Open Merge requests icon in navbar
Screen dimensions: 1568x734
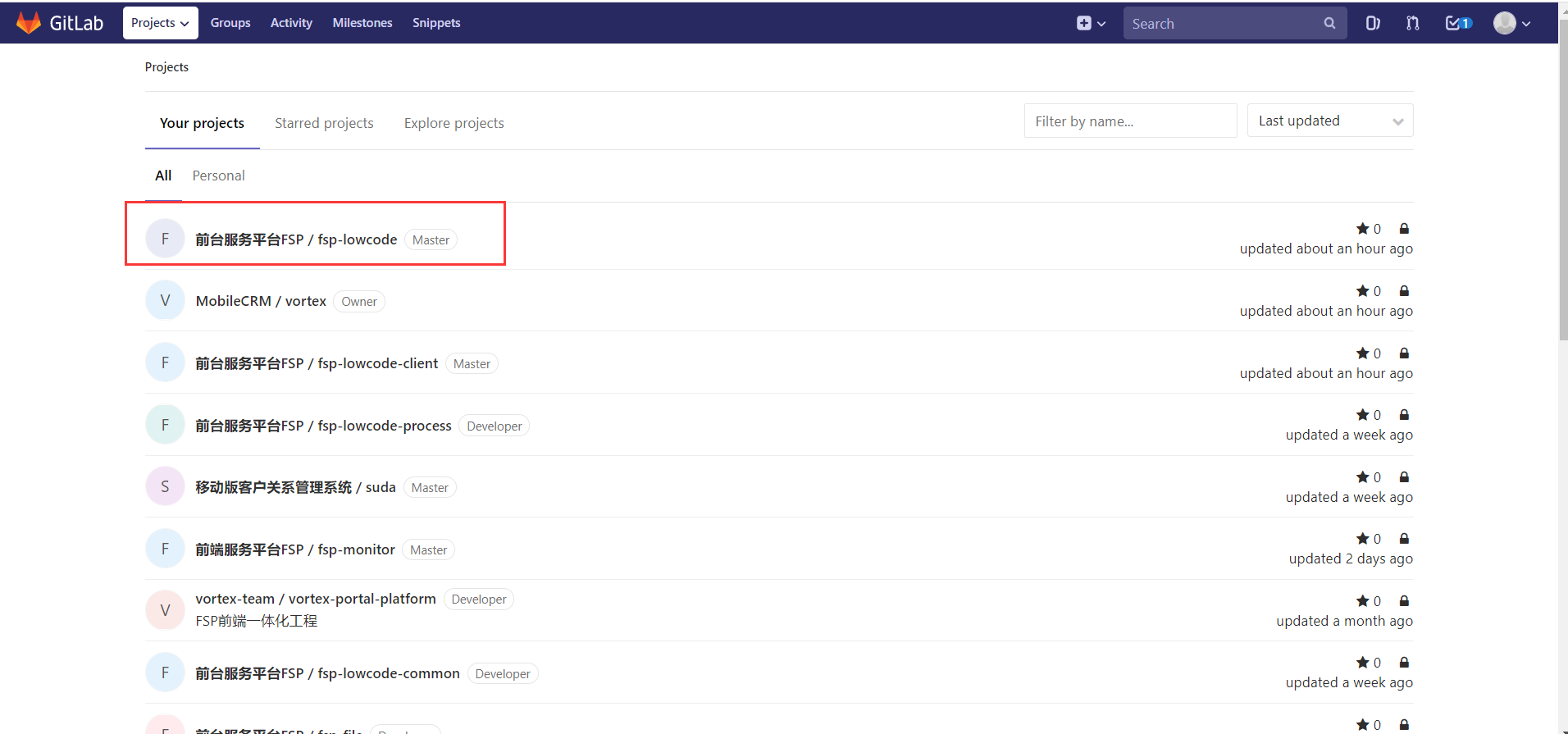click(x=1412, y=23)
